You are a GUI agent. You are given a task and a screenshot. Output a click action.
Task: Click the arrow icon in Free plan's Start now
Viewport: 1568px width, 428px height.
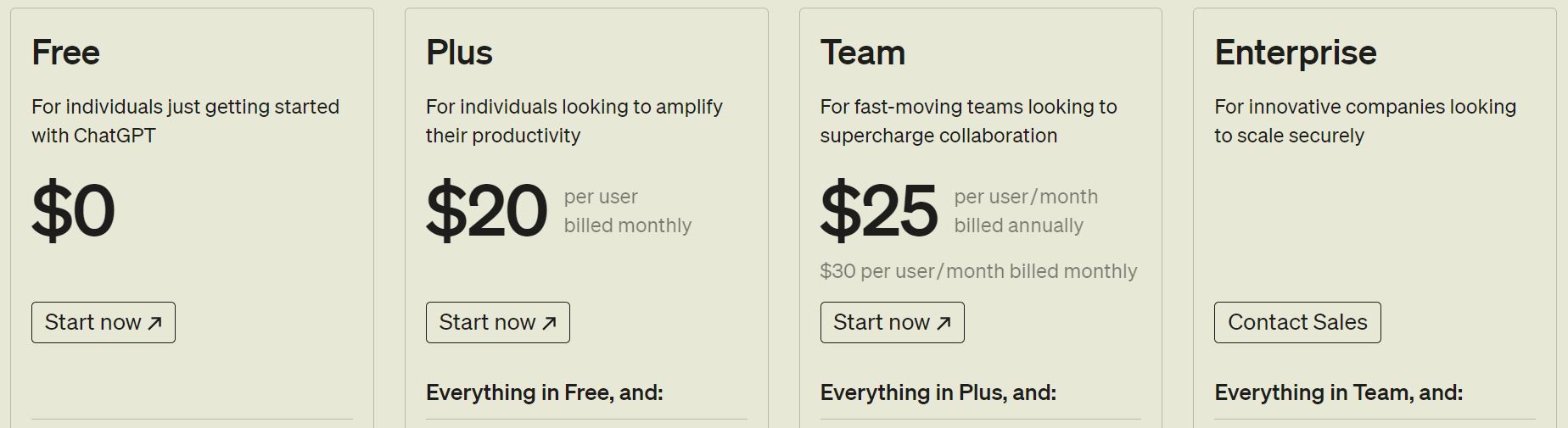(154, 323)
